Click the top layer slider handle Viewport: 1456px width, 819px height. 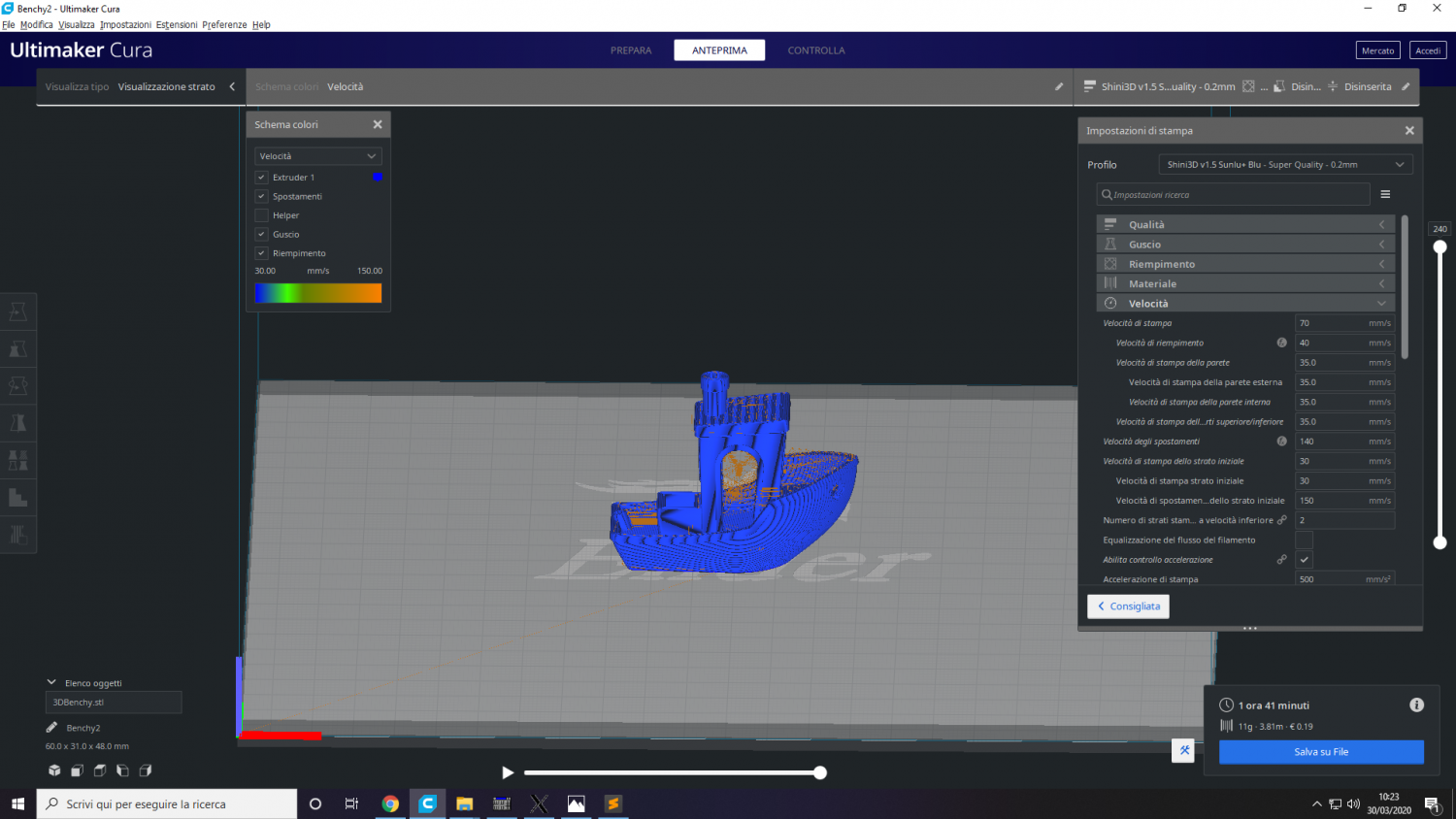(x=1440, y=246)
